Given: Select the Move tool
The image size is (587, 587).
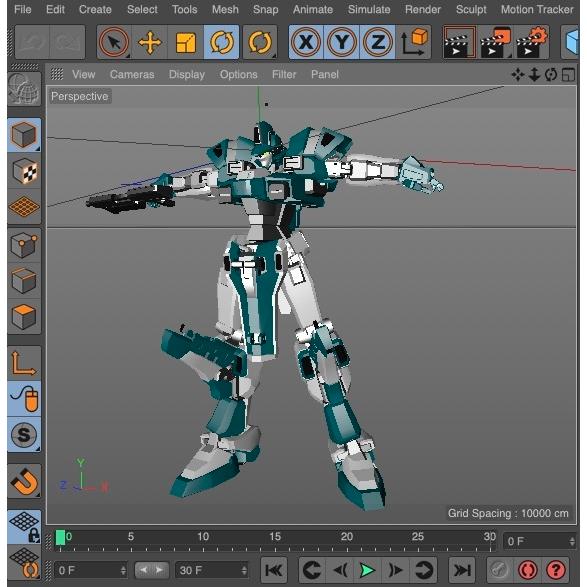Looking at the screenshot, I should [x=150, y=42].
